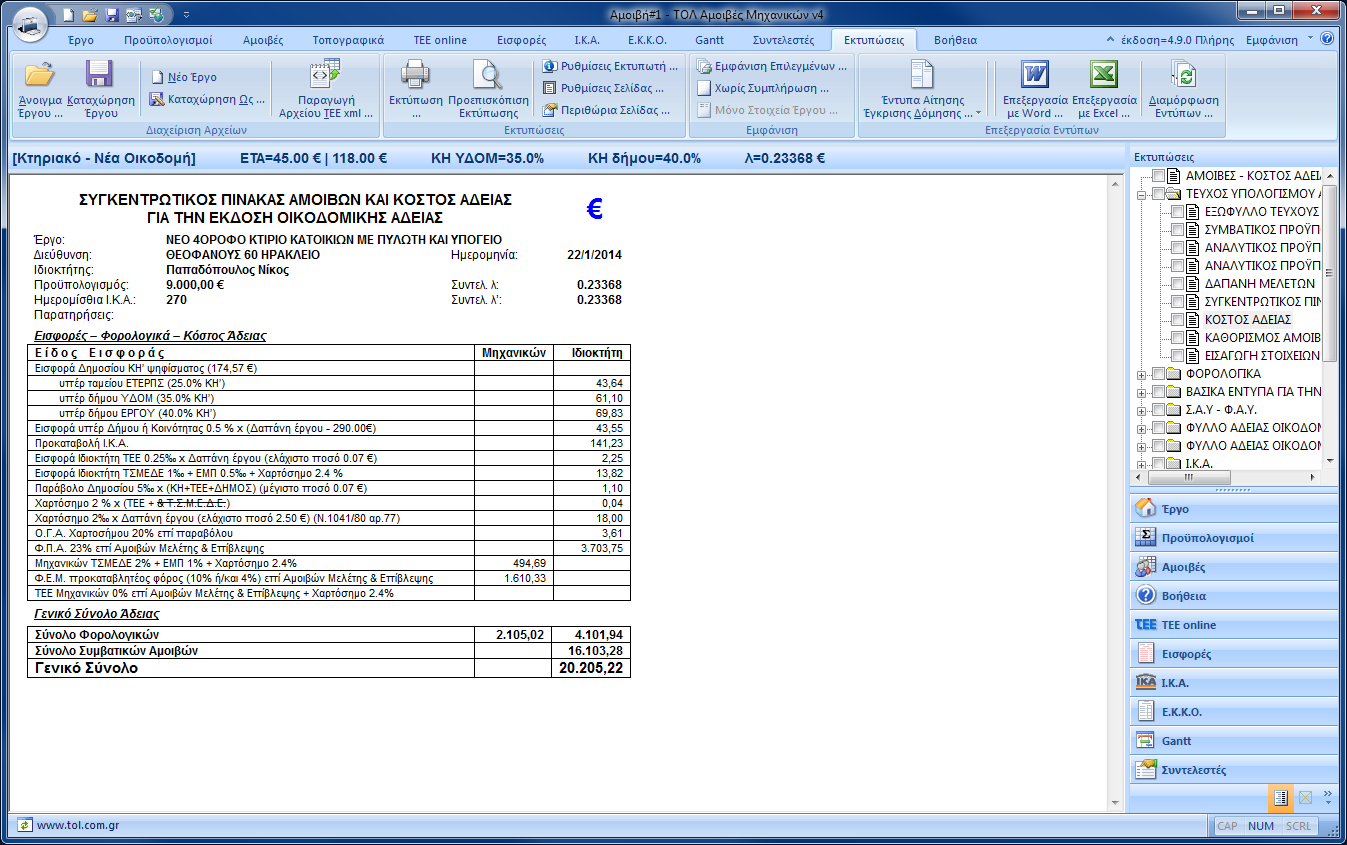Open the Εμφάνιση dropdown at top right
The height and width of the screenshot is (845, 1347).
(x=1280, y=40)
